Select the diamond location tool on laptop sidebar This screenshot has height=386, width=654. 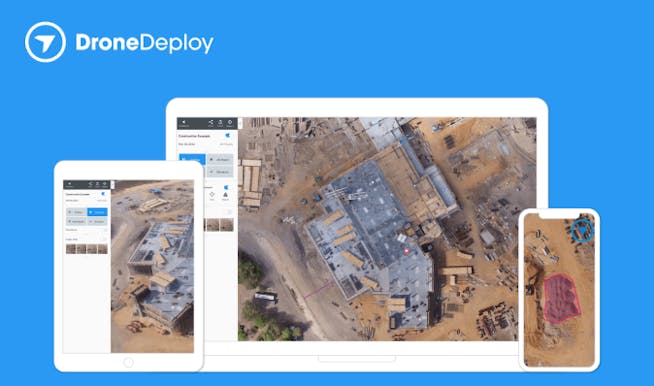212,194
